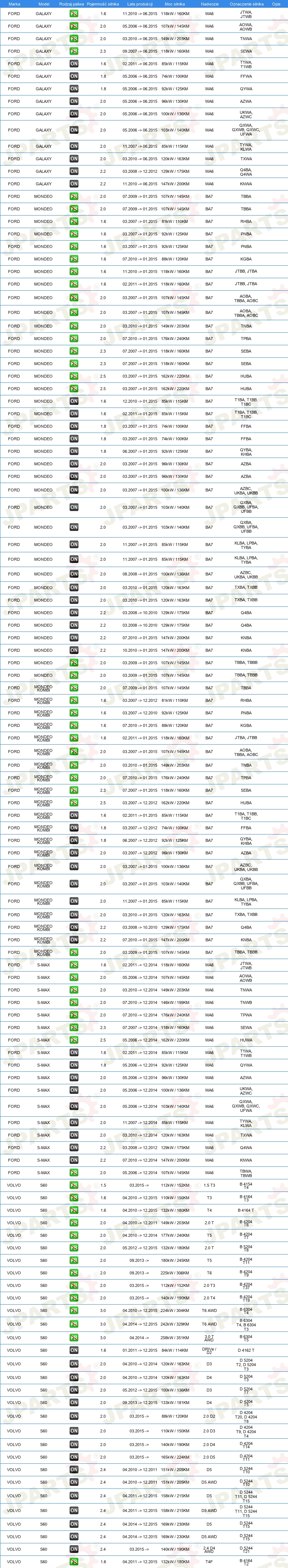Select engine code "TPWA"
This screenshot has width=288, height=1568.
click(x=246, y=1015)
